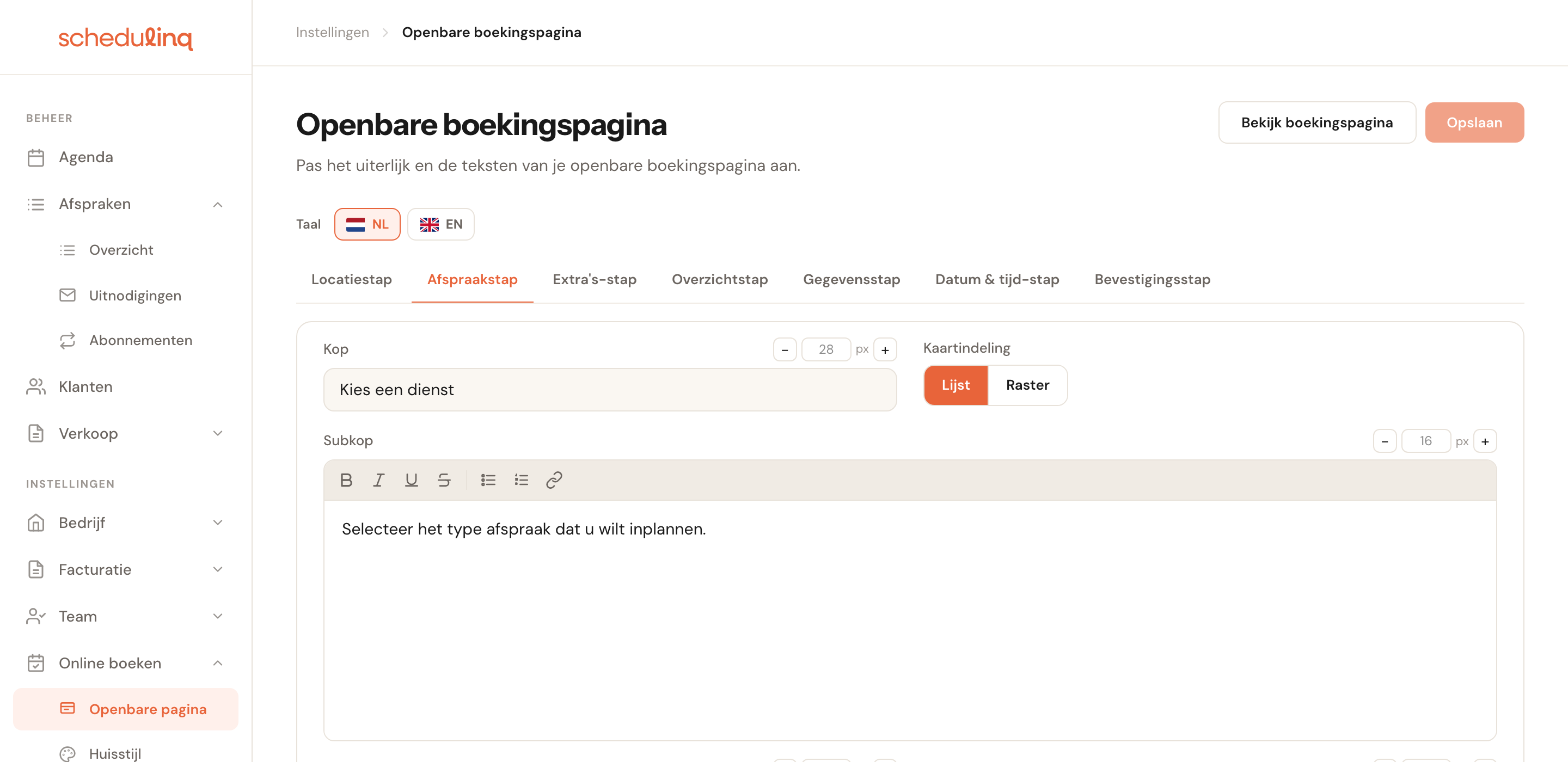Screen dimensions: 1568x762
Task: Toggle strikethrough formatting in Subkop editor
Action: (444, 480)
